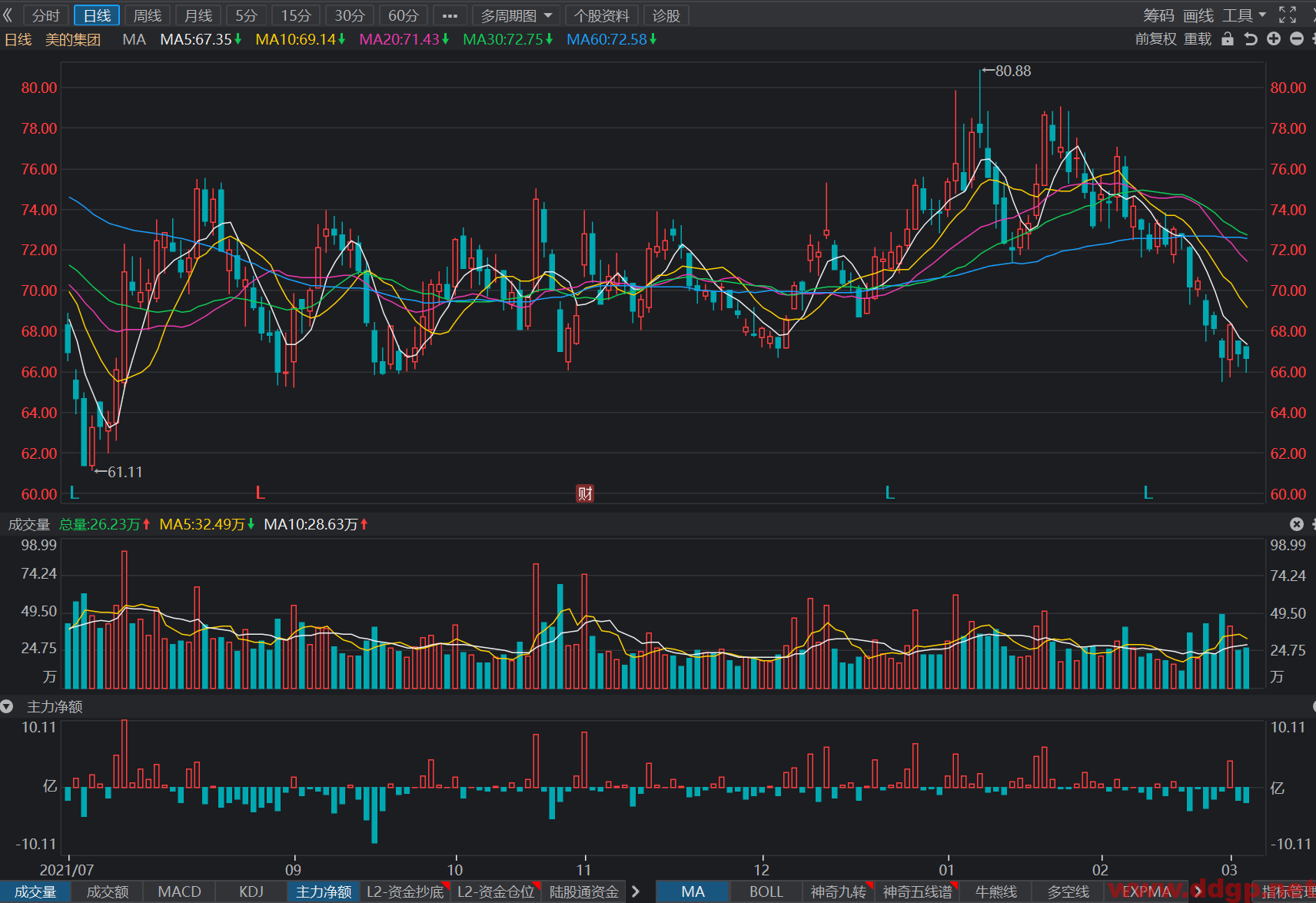Select the L2-资金仓位 tab
Screen dimensions: 1316x903
coord(497,891)
